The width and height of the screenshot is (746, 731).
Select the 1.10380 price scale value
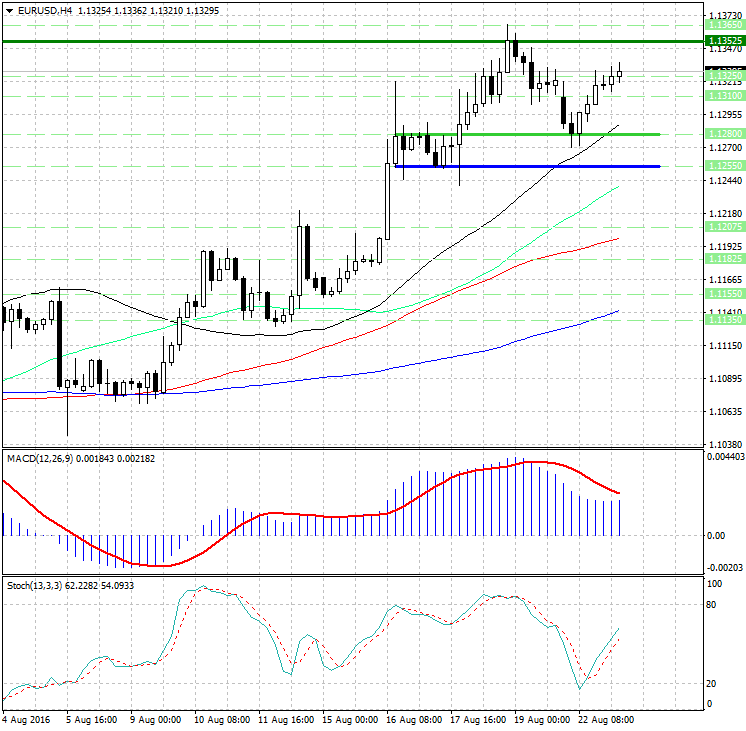click(x=725, y=444)
